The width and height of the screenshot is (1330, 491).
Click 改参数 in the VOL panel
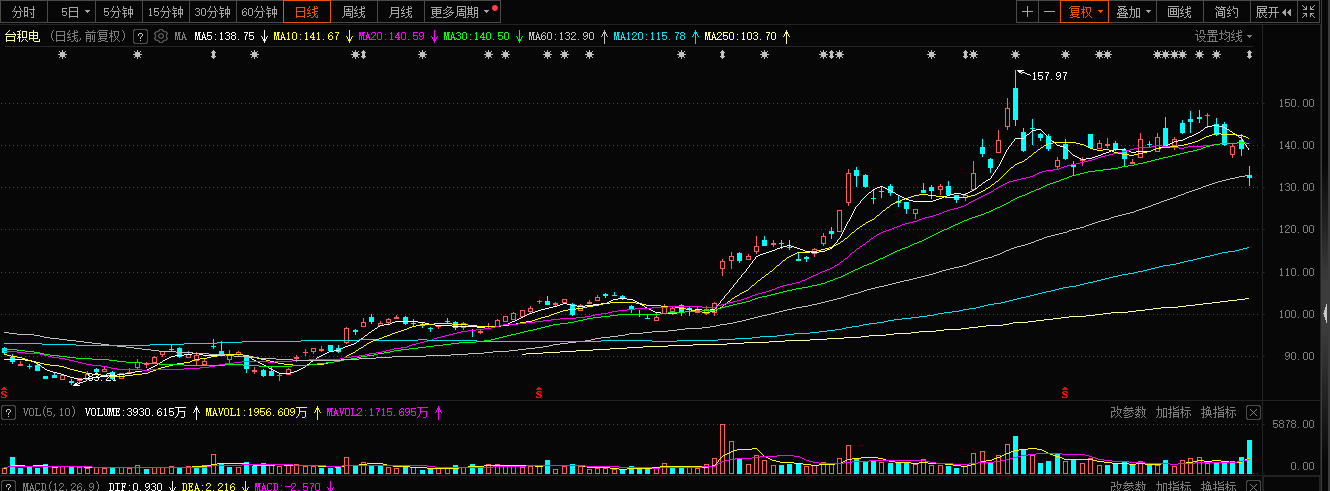(1128, 412)
